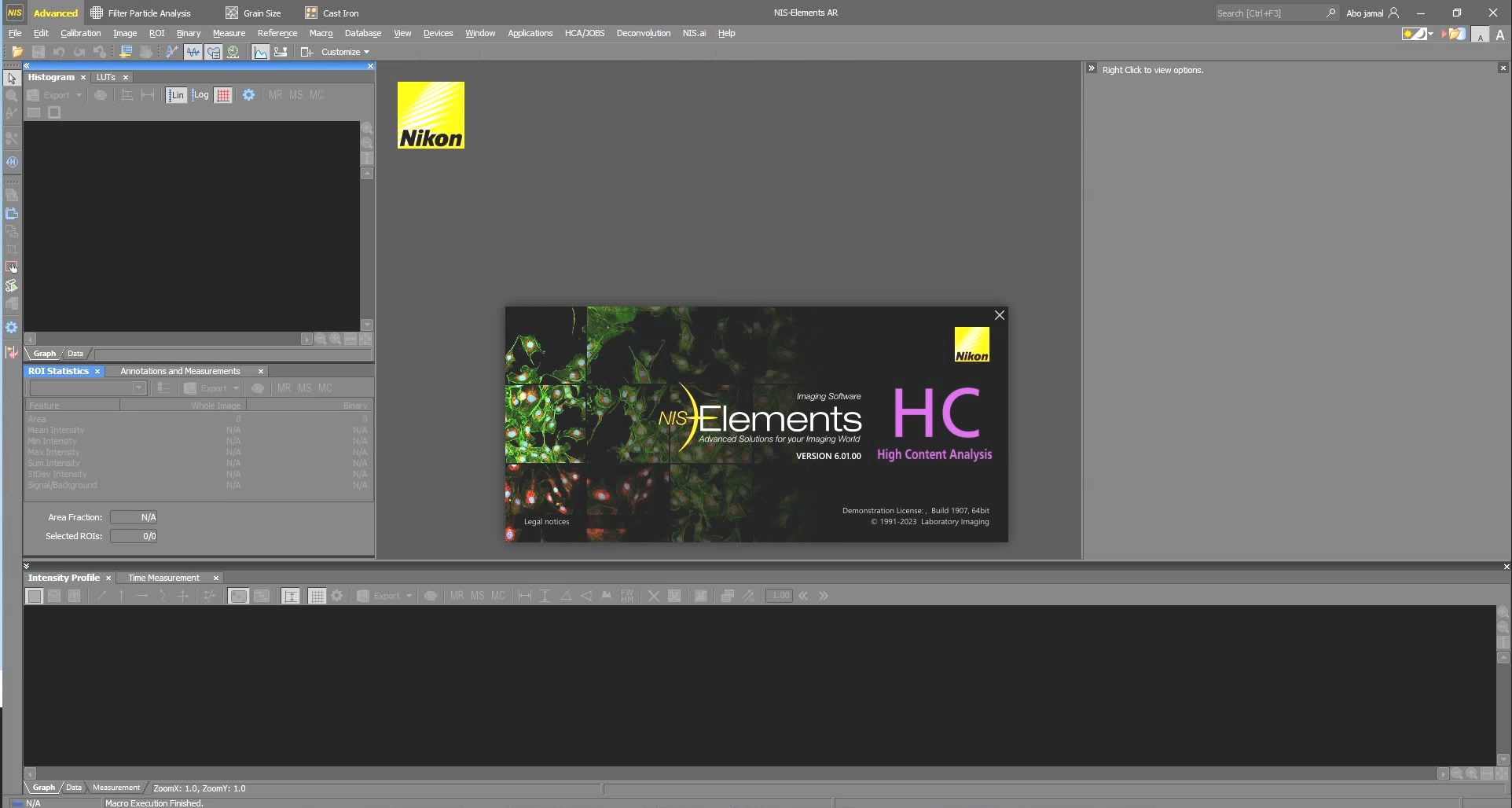Open the File menu
1512x808 pixels.
(x=15, y=33)
